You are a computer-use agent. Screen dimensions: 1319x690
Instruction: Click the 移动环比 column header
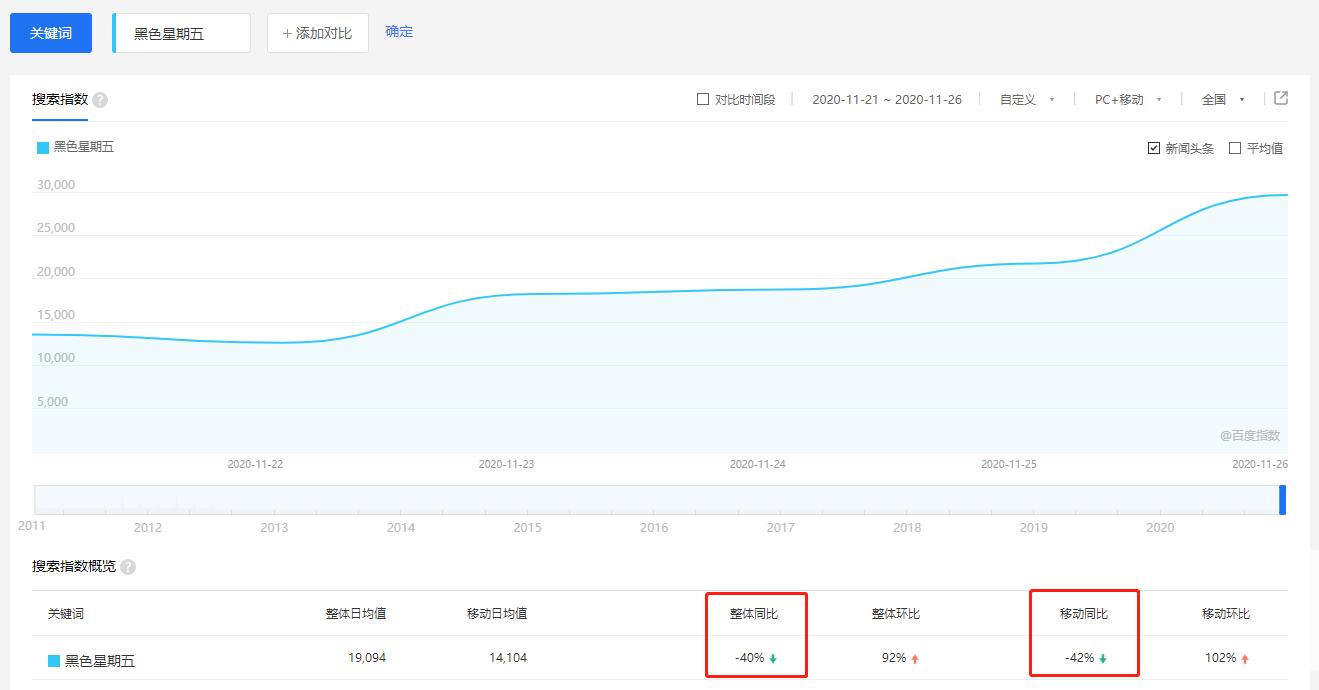[1226, 613]
